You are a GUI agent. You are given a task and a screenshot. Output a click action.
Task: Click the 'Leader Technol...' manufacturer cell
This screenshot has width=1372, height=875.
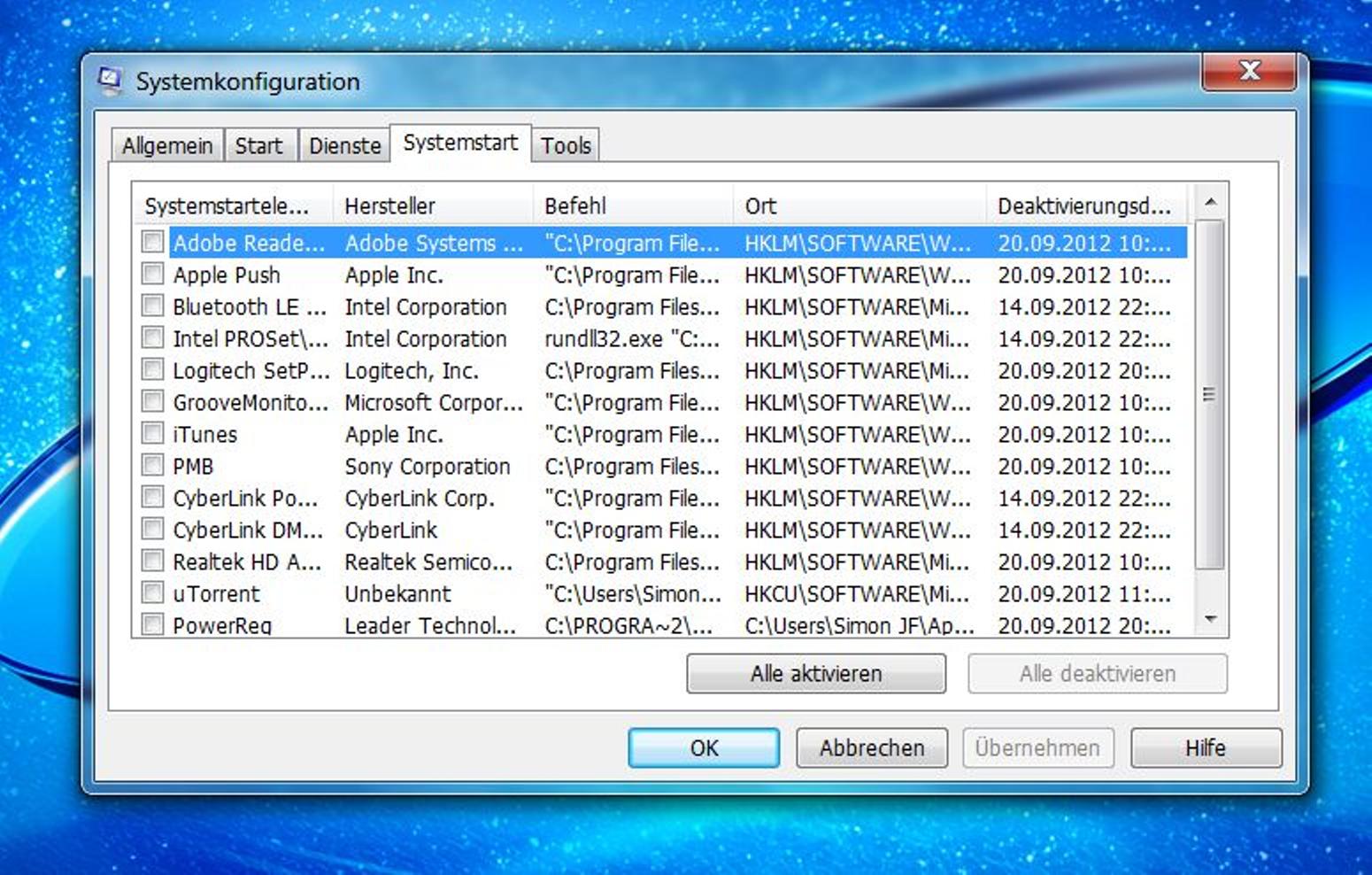tap(430, 625)
